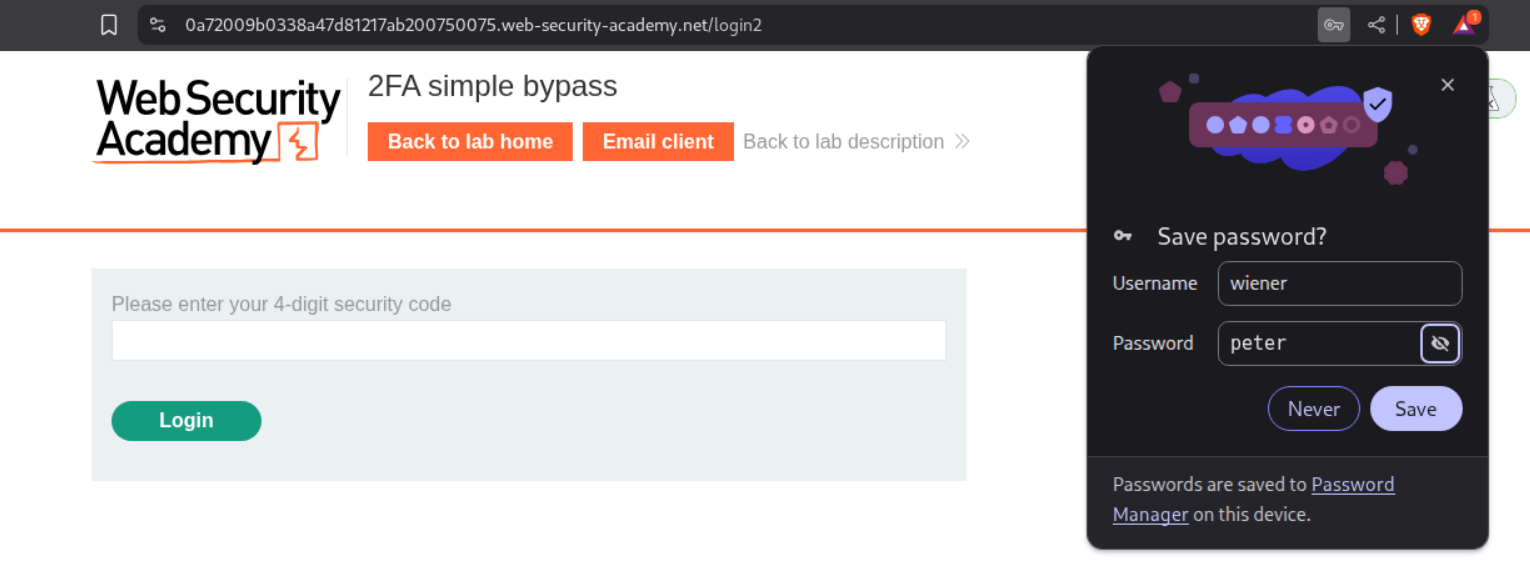The height and width of the screenshot is (571, 1530).
Task: Open the Email client button
Action: coord(658,142)
